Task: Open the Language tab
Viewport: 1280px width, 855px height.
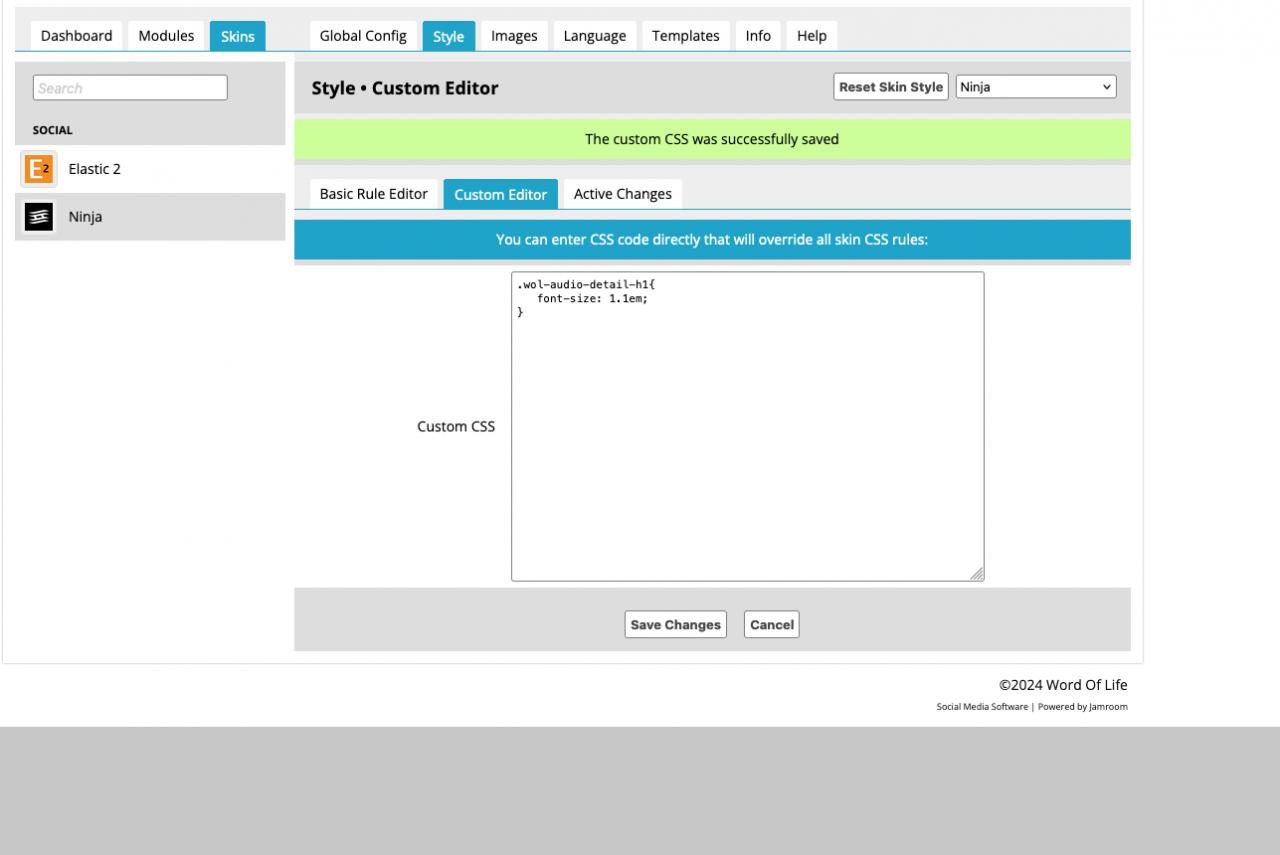Action: (594, 36)
